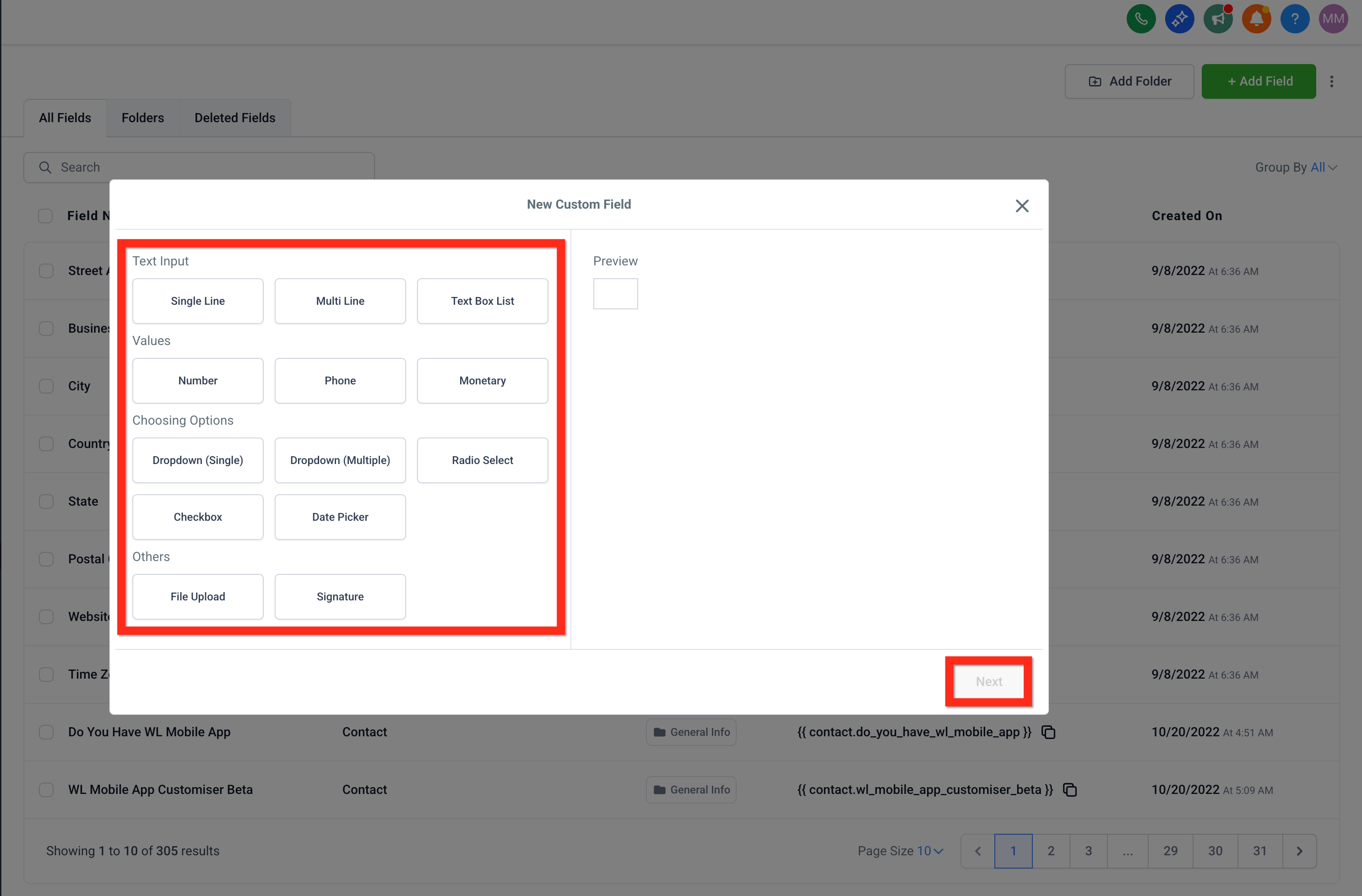The height and width of the screenshot is (896, 1362).
Task: Click the Search fields input box
Action: click(x=199, y=167)
